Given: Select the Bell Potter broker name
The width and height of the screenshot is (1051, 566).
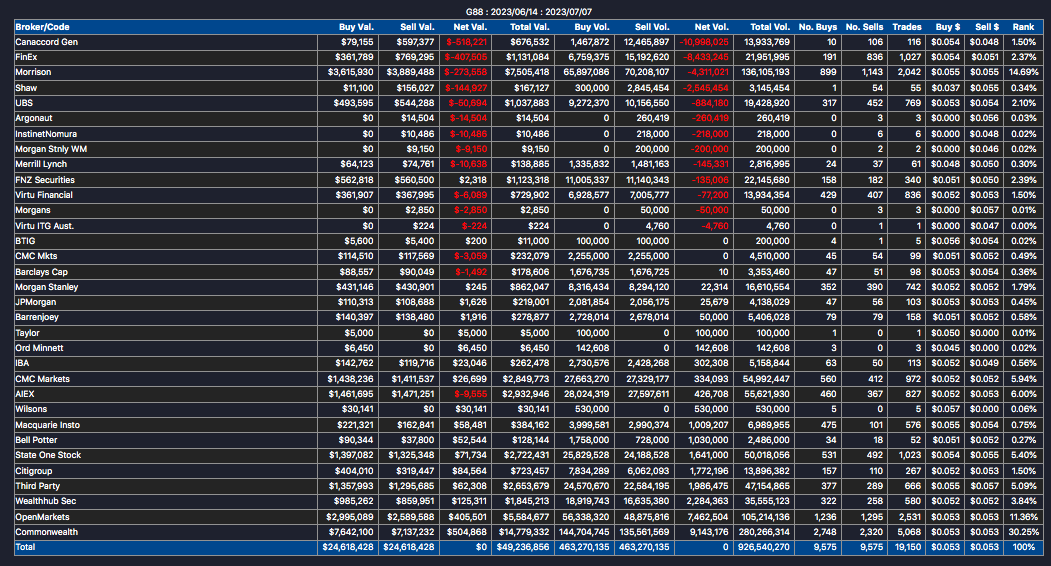Looking at the screenshot, I should (36, 440).
